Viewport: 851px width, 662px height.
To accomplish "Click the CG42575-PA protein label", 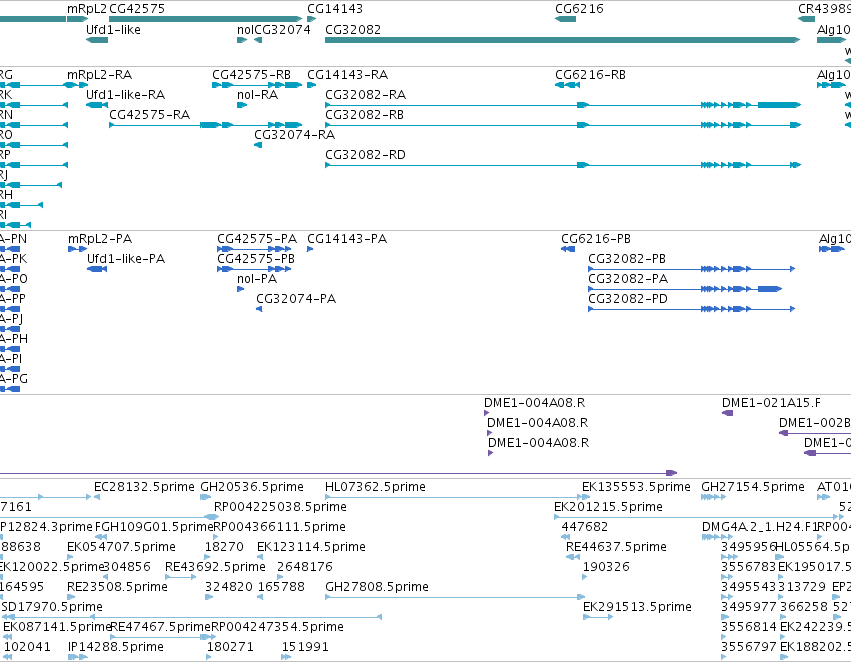I will coord(257,239).
